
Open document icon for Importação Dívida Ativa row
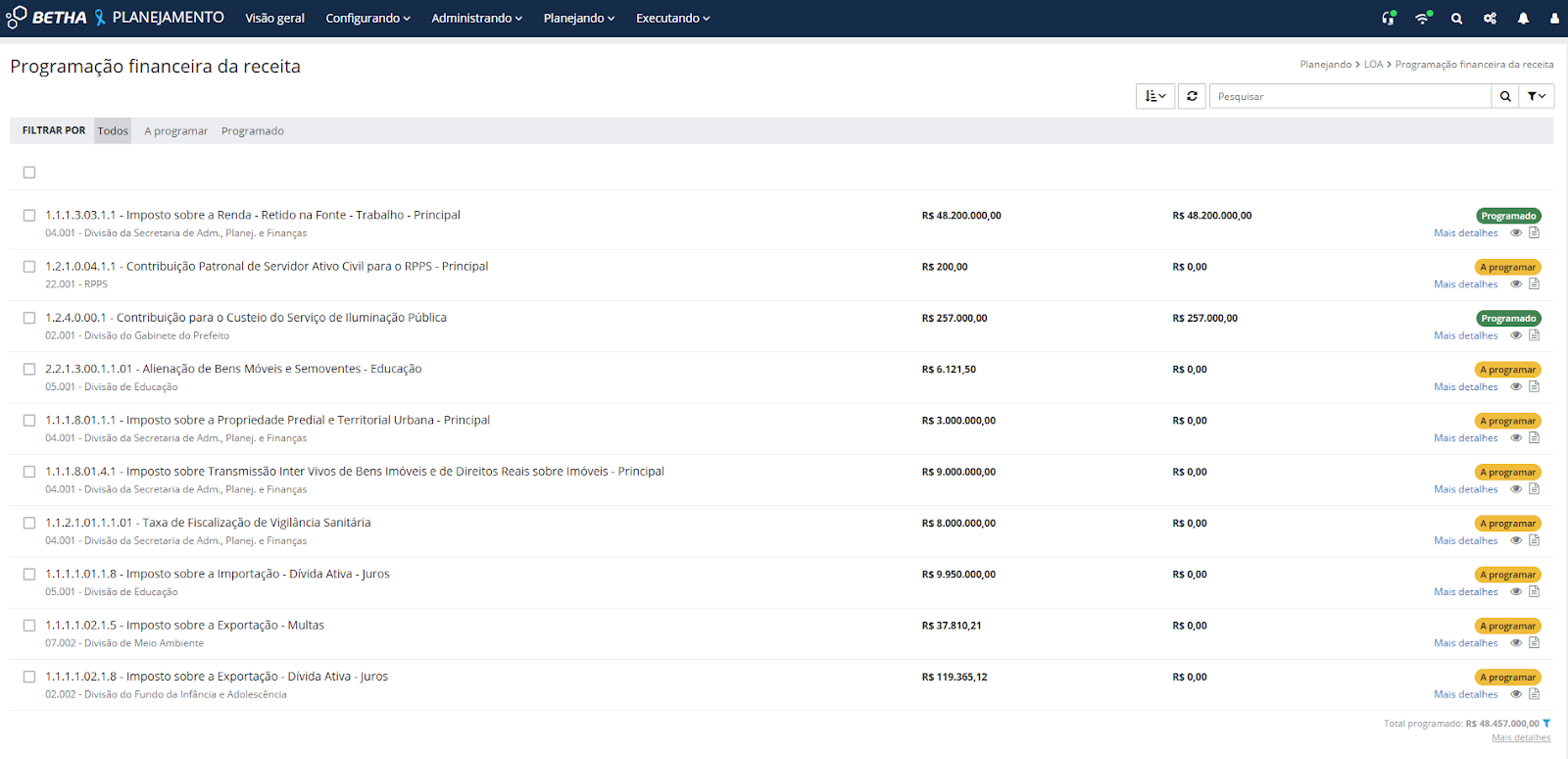tap(1535, 591)
